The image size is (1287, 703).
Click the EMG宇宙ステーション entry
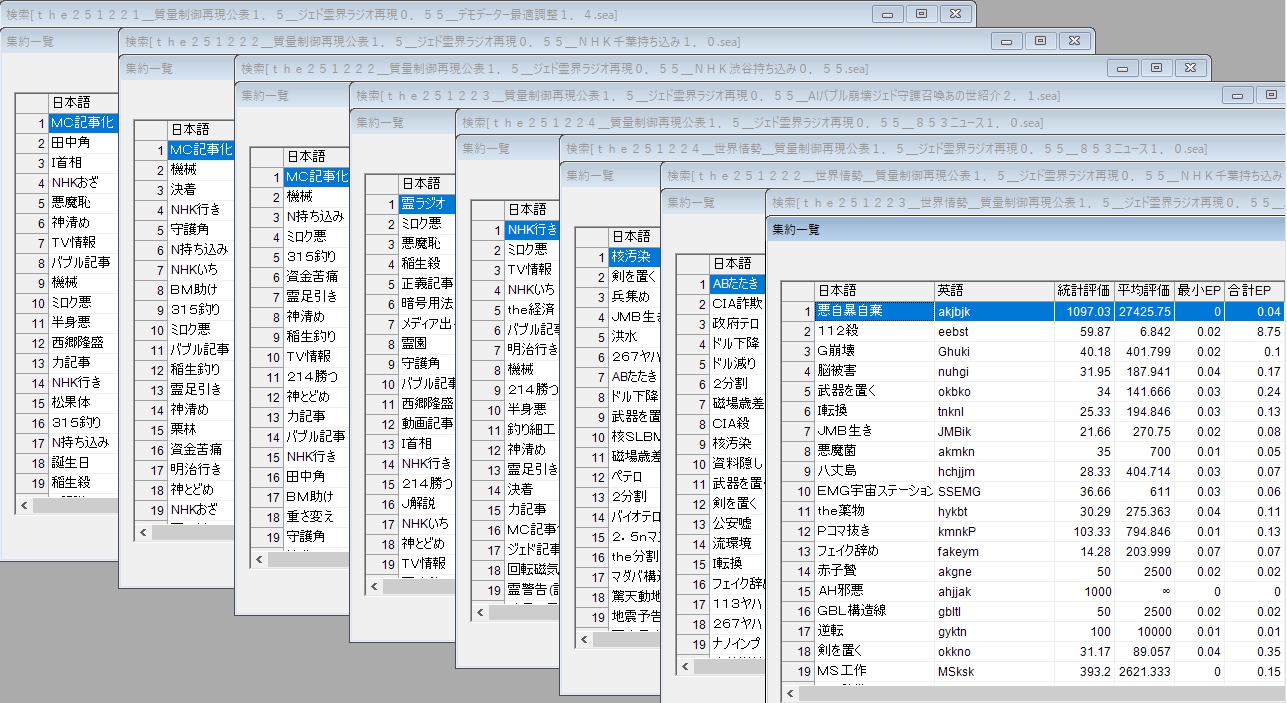(873, 491)
